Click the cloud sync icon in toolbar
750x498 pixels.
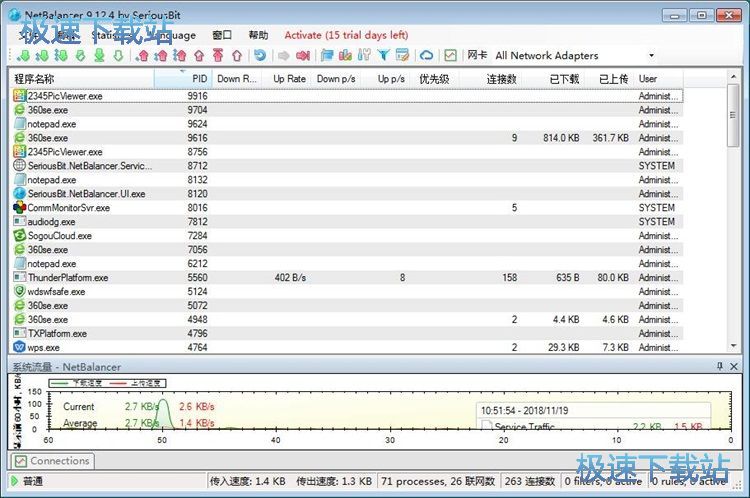tap(427, 56)
